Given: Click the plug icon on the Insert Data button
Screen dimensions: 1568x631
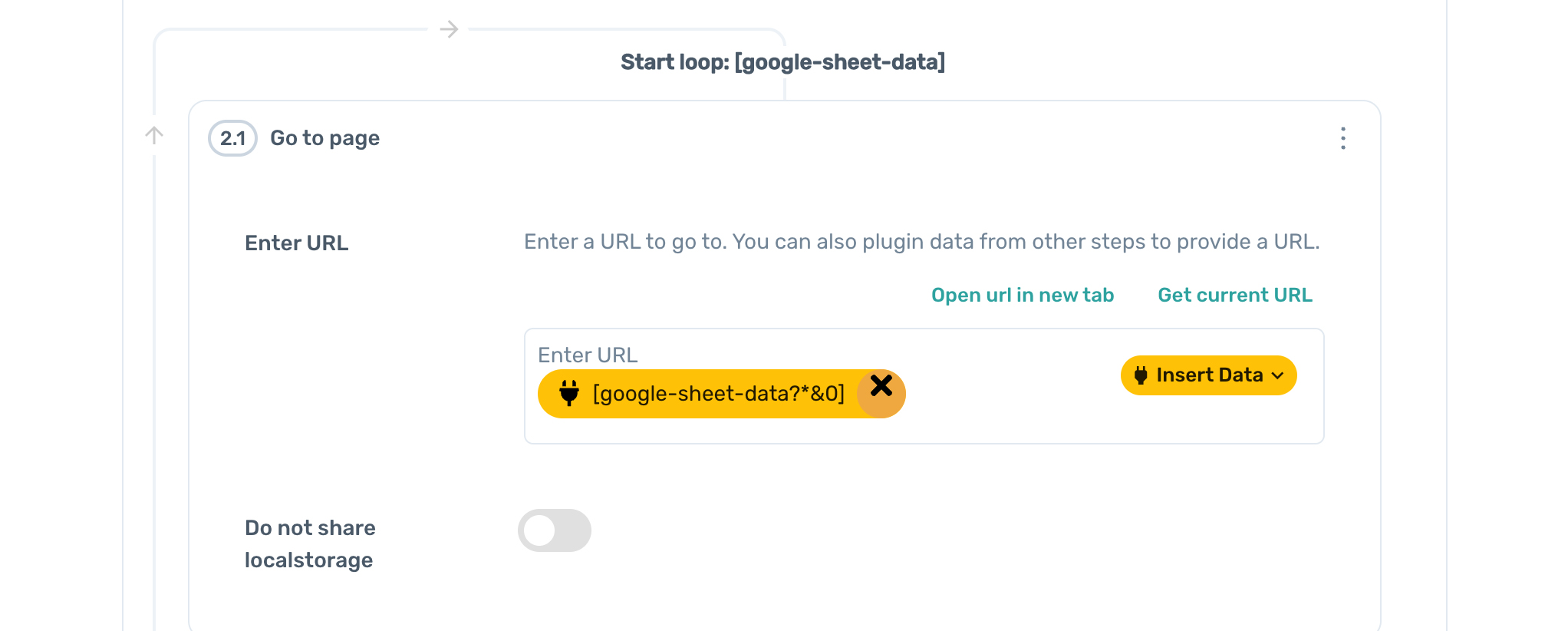Looking at the screenshot, I should point(1141,375).
